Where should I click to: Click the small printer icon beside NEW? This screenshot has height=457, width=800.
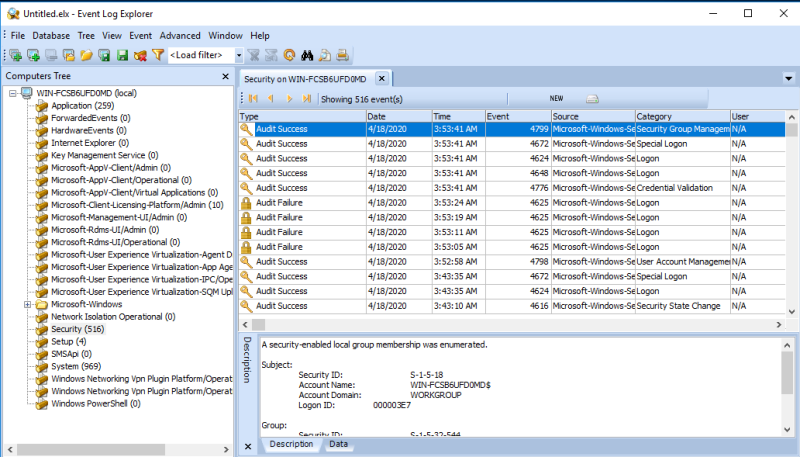(592, 98)
